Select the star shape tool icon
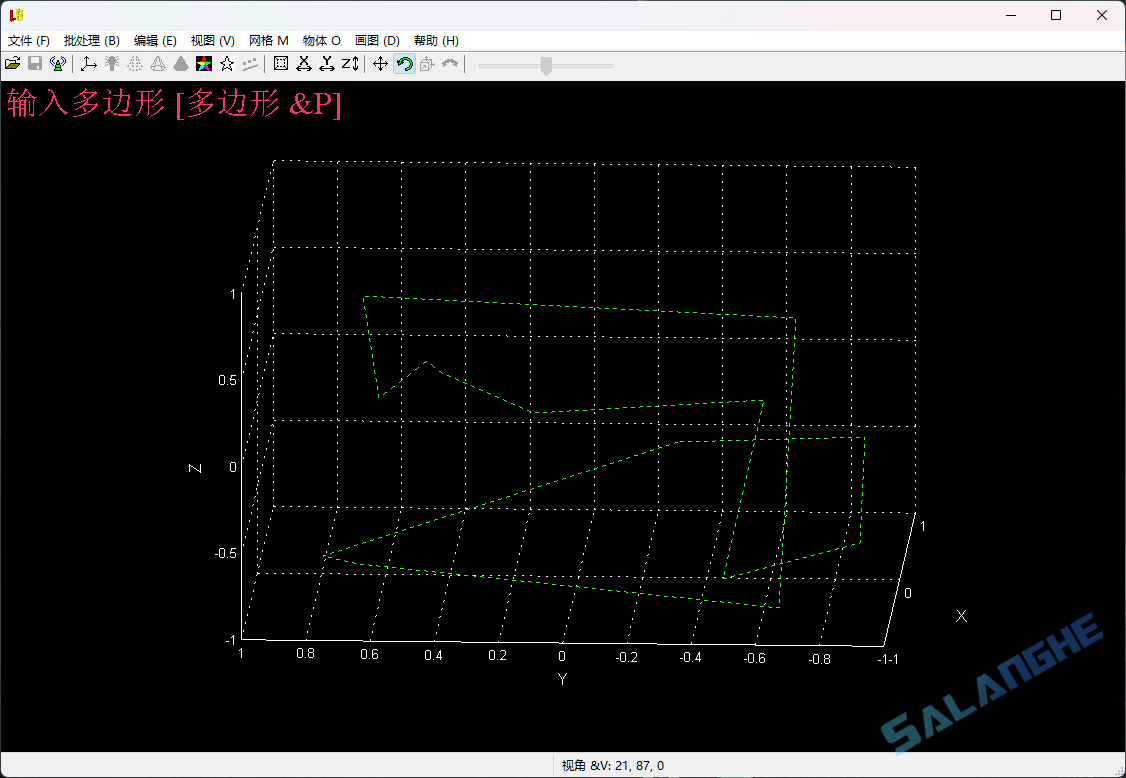This screenshot has height=778, width=1126. [x=226, y=63]
